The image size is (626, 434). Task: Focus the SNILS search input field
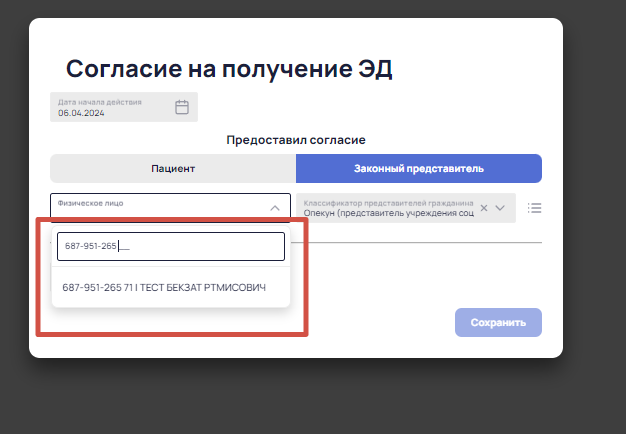coord(171,246)
